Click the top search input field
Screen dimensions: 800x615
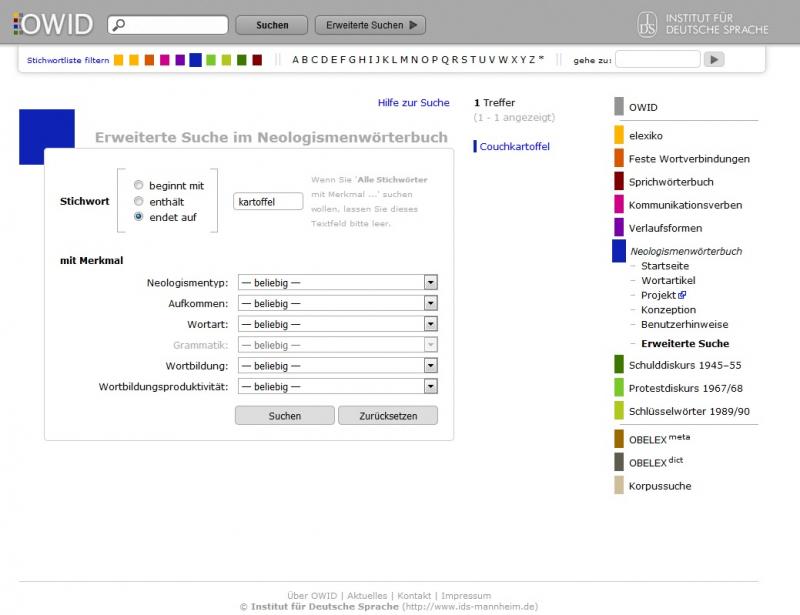pos(168,24)
